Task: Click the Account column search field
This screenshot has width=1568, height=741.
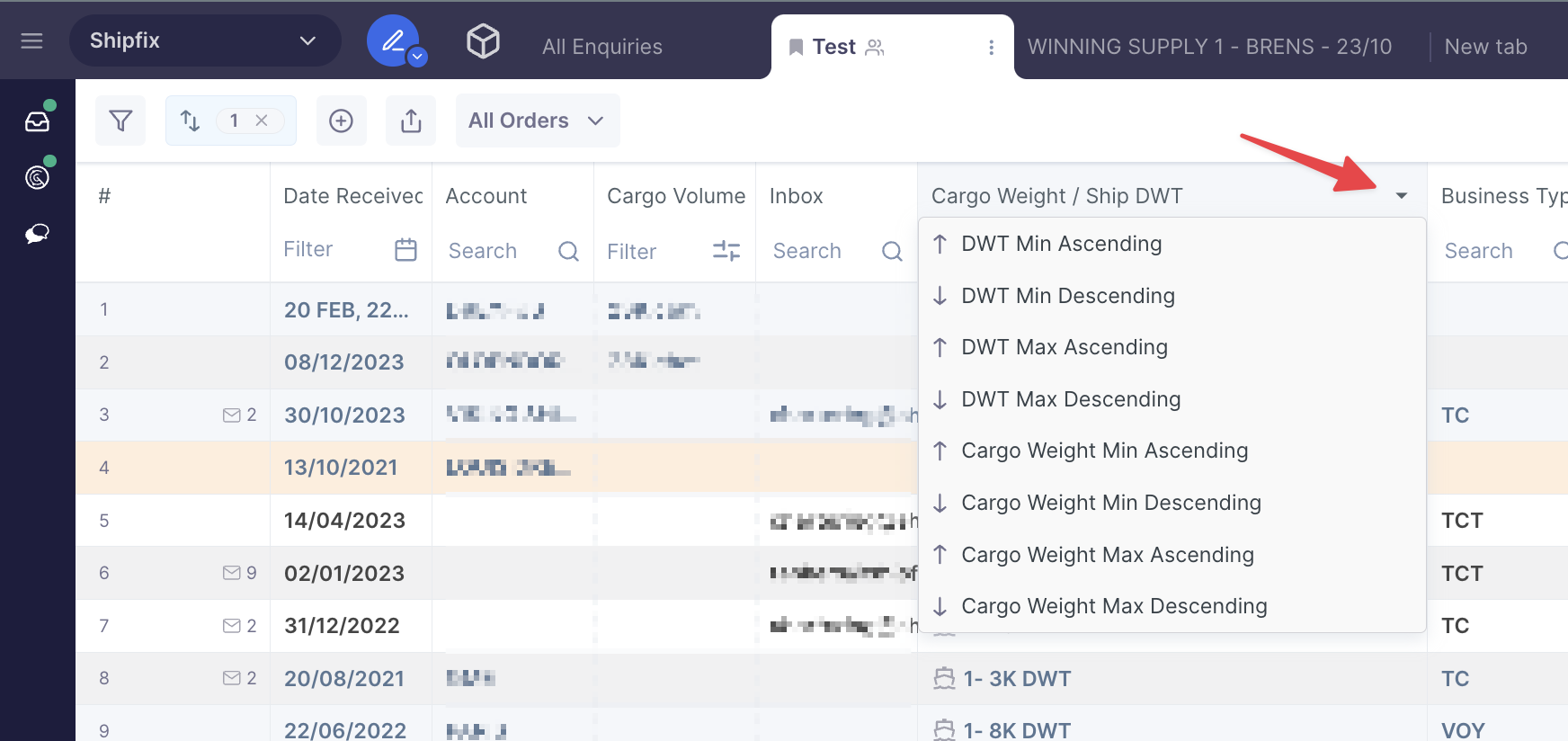Action: pyautogui.click(x=499, y=251)
